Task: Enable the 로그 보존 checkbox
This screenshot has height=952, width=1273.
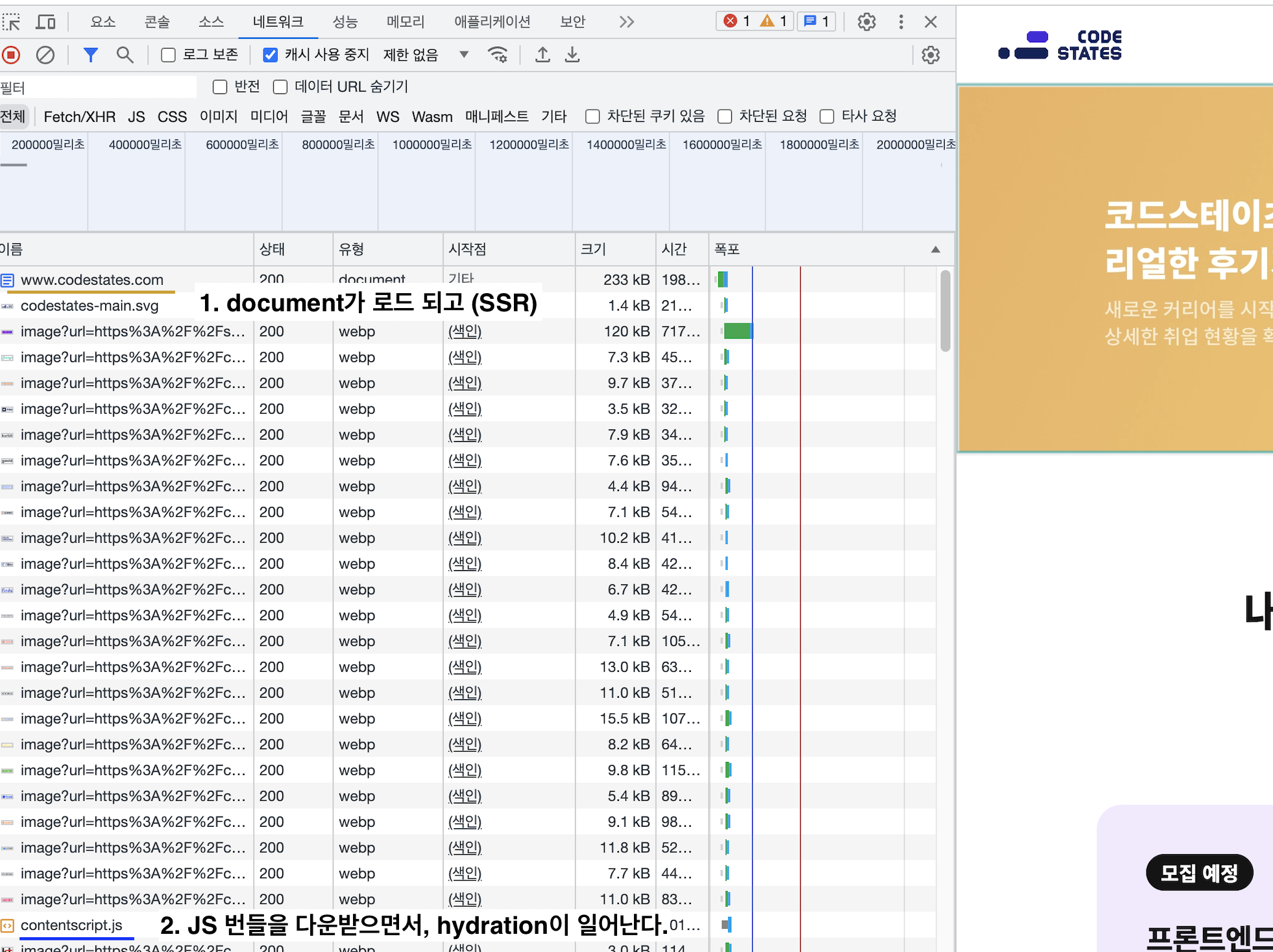Action: coord(169,55)
